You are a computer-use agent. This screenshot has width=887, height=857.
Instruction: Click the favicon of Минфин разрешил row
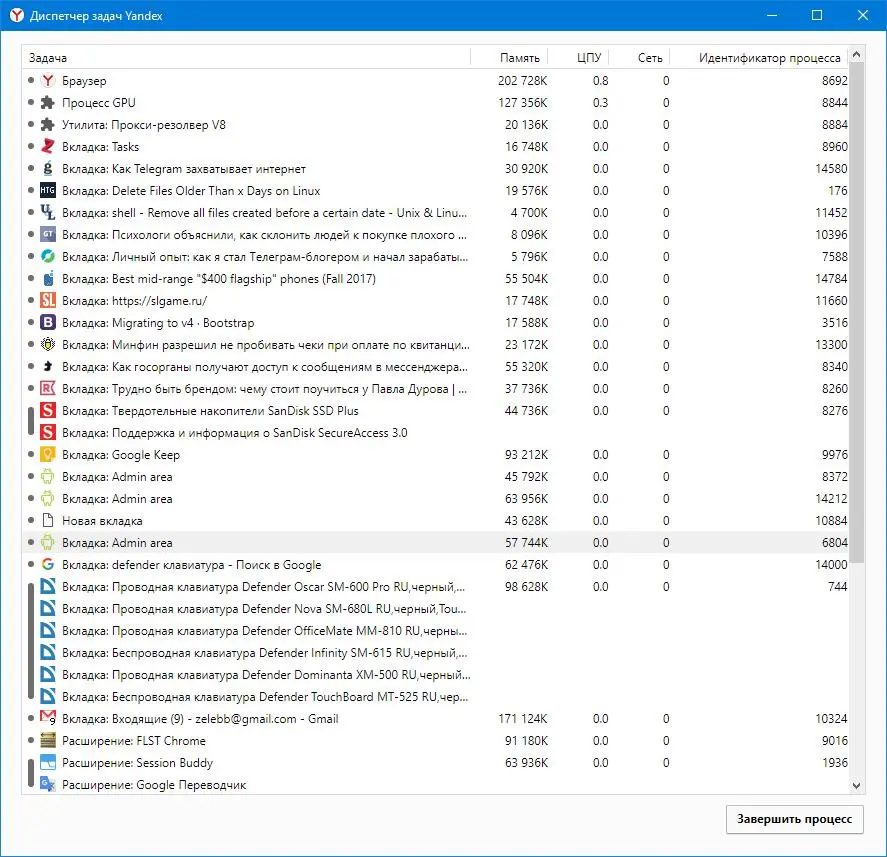(48, 345)
